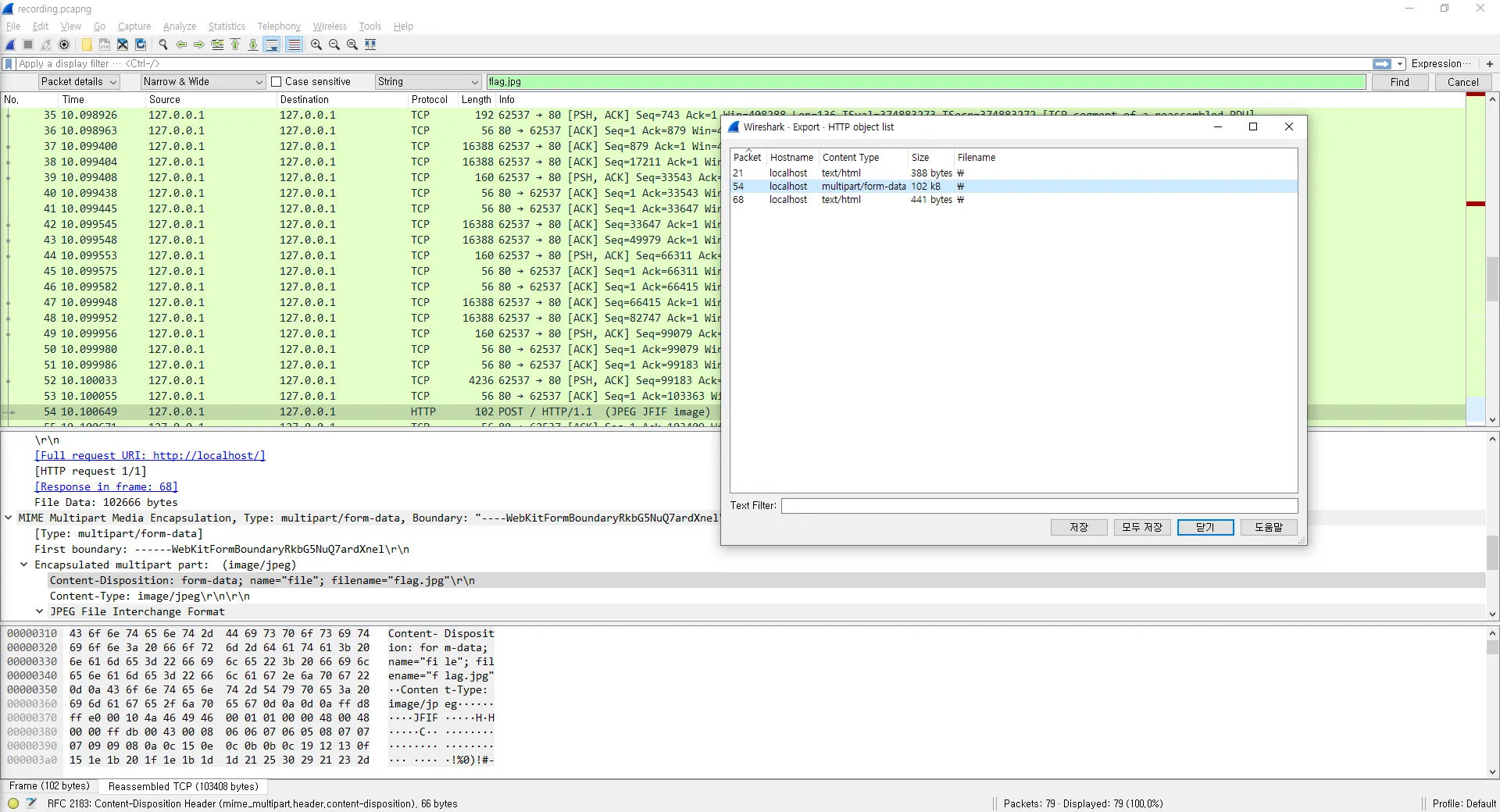Open the Analyze menu
The image size is (1500, 812).
click(x=180, y=26)
